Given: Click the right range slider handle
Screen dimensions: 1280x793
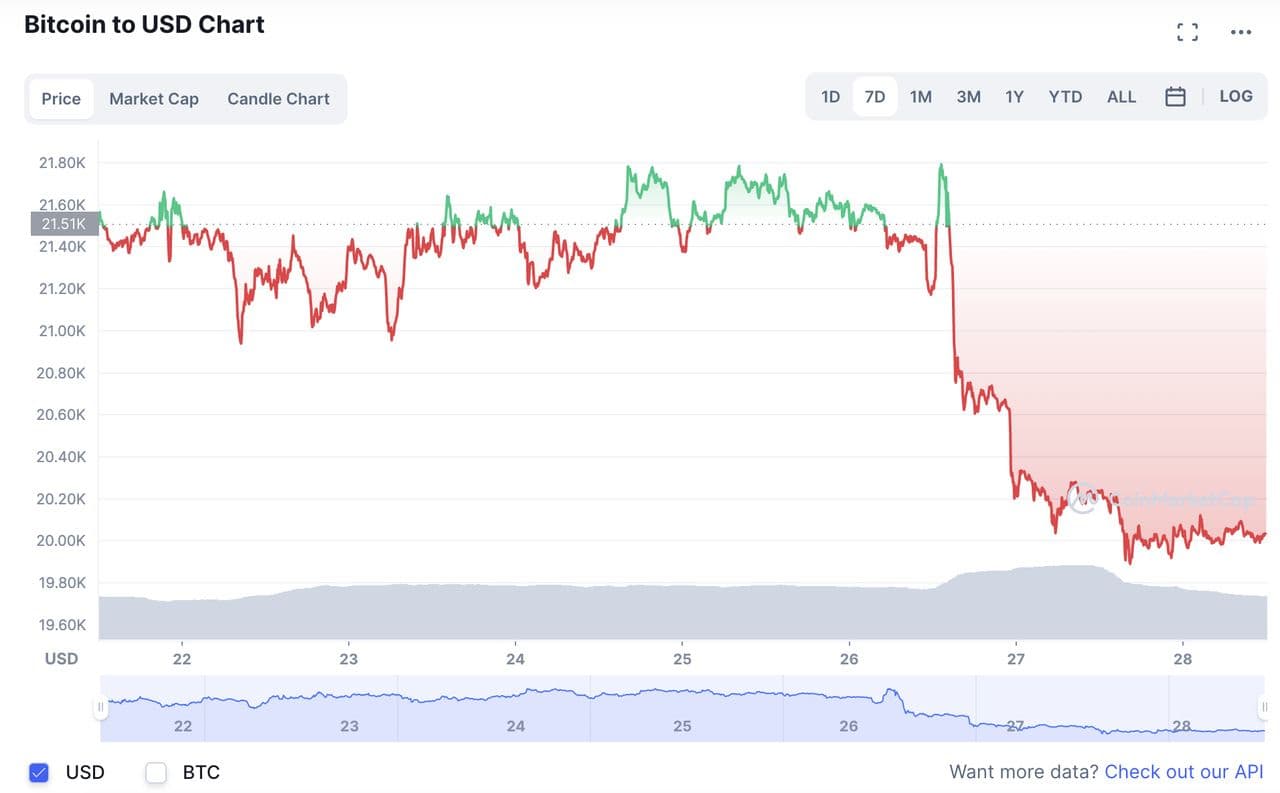Looking at the screenshot, I should coord(1265,708).
